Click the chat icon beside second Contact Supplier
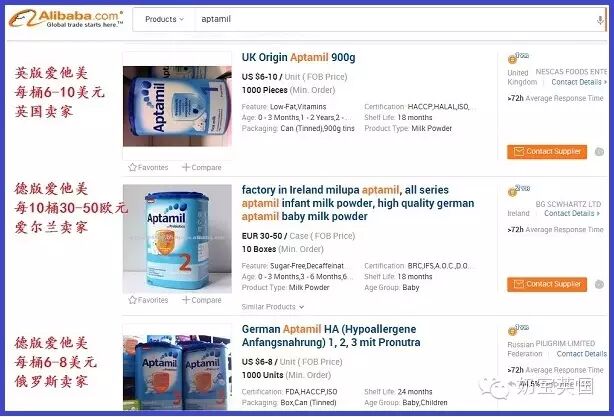The height and width of the screenshot is (417, 614). (599, 284)
